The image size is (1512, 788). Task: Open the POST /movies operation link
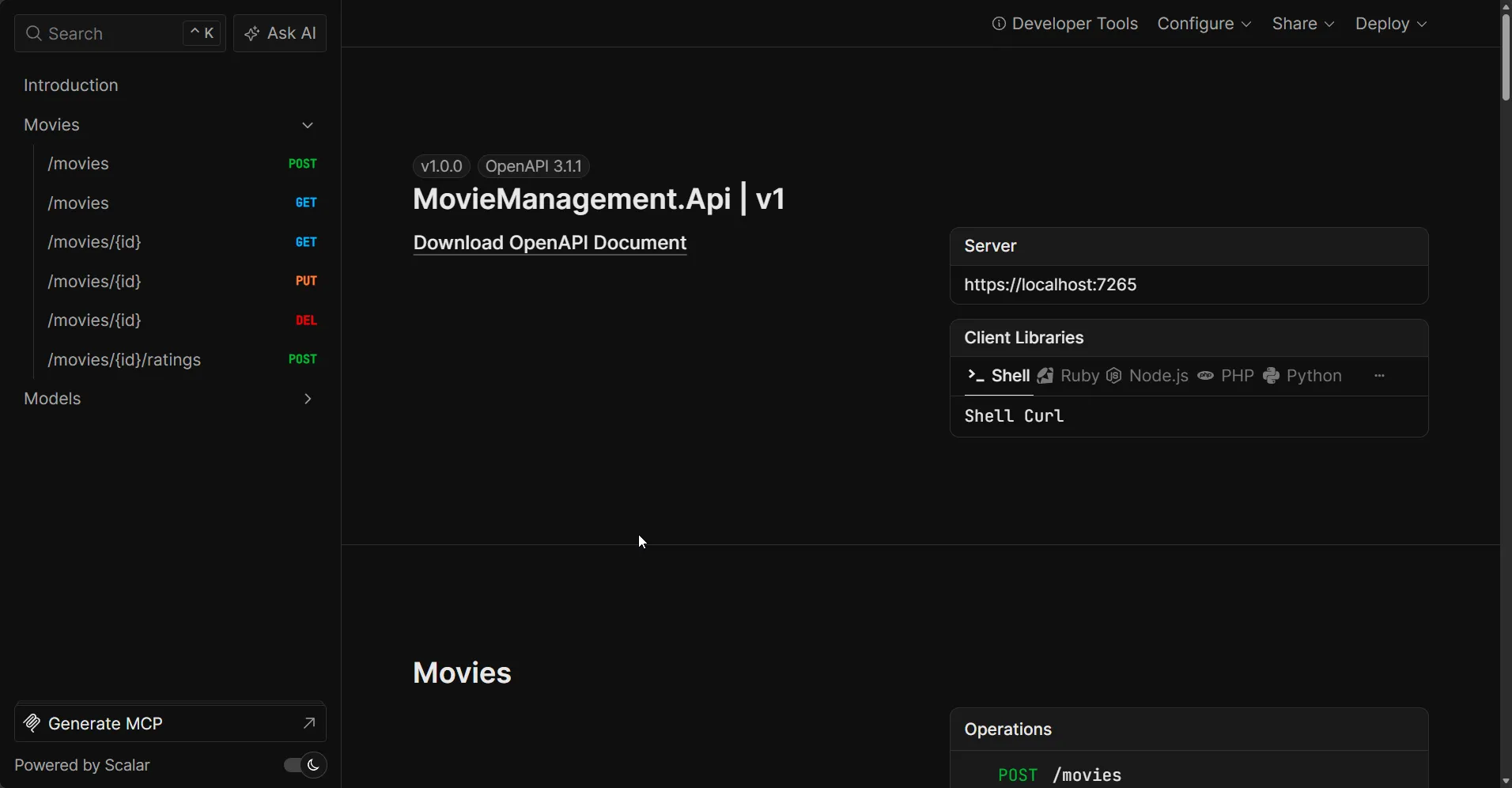[x=1060, y=775]
